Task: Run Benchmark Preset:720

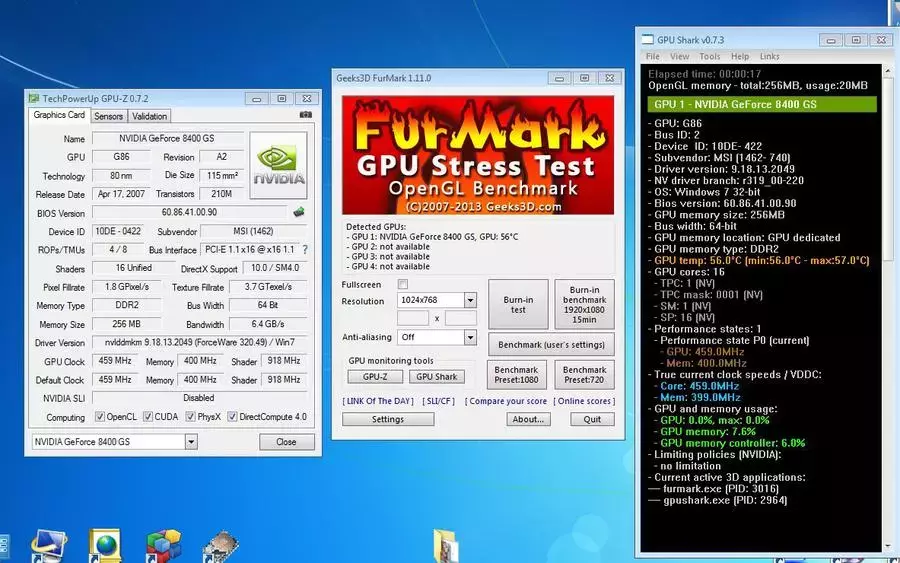Action: pyautogui.click(x=584, y=375)
